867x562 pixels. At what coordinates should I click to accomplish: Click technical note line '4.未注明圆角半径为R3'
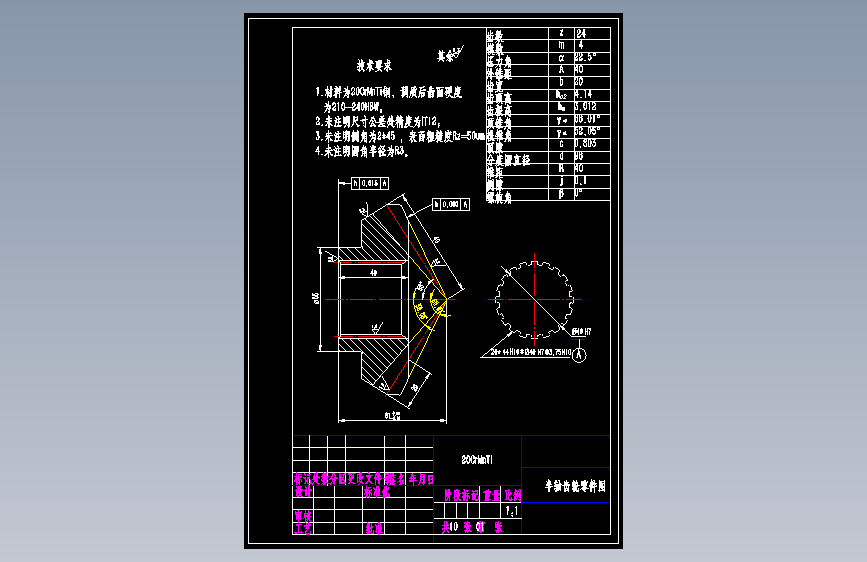click(362, 151)
